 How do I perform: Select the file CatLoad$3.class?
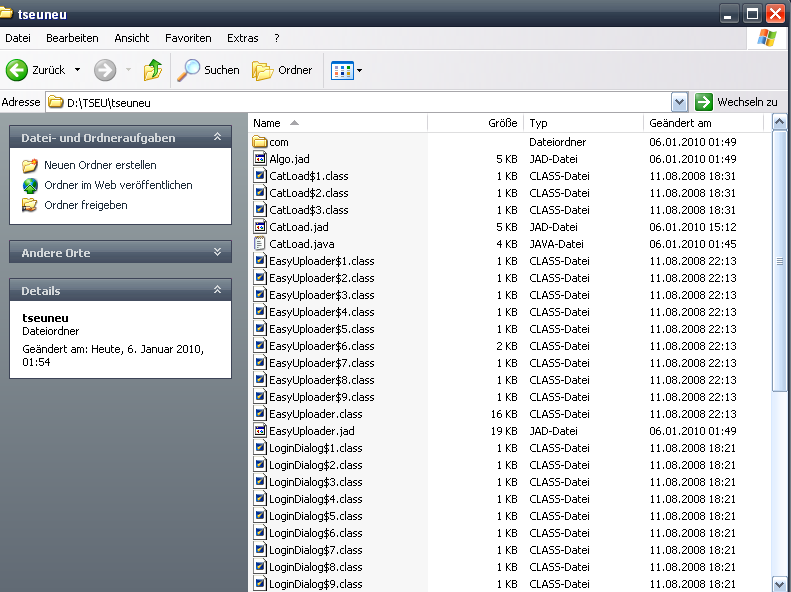click(309, 210)
